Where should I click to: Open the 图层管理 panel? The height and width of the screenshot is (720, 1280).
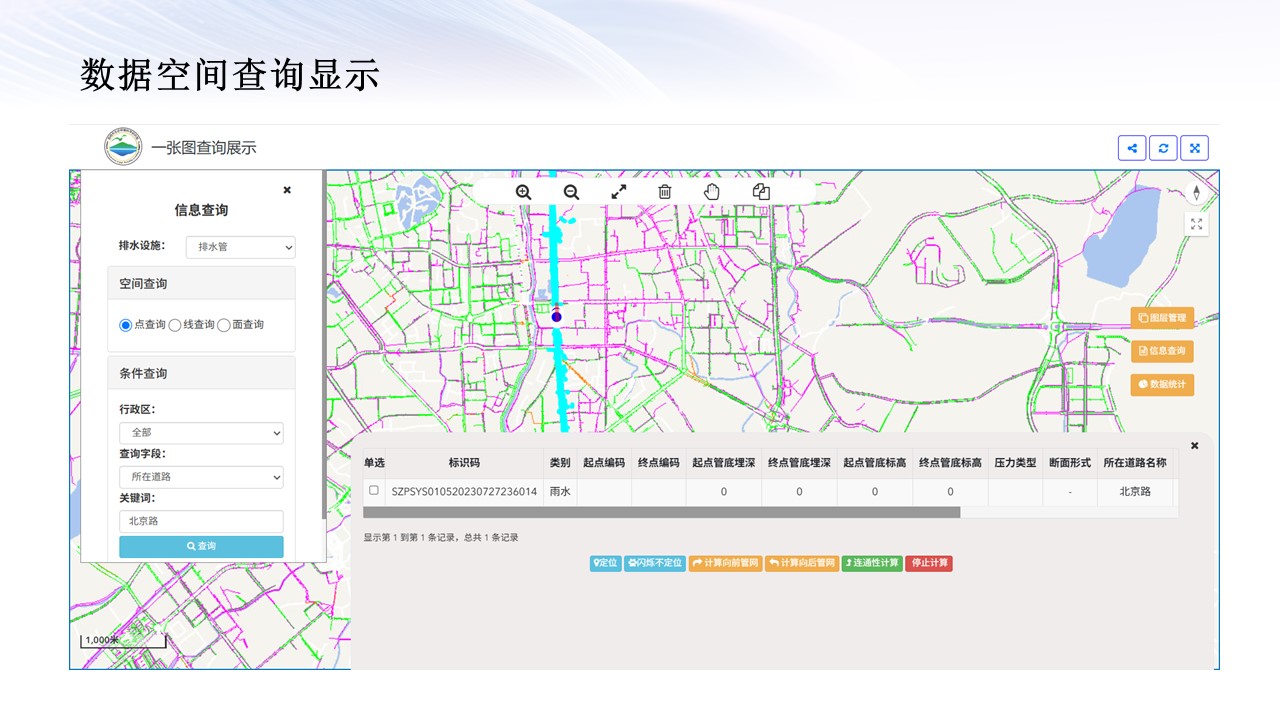tap(1162, 318)
